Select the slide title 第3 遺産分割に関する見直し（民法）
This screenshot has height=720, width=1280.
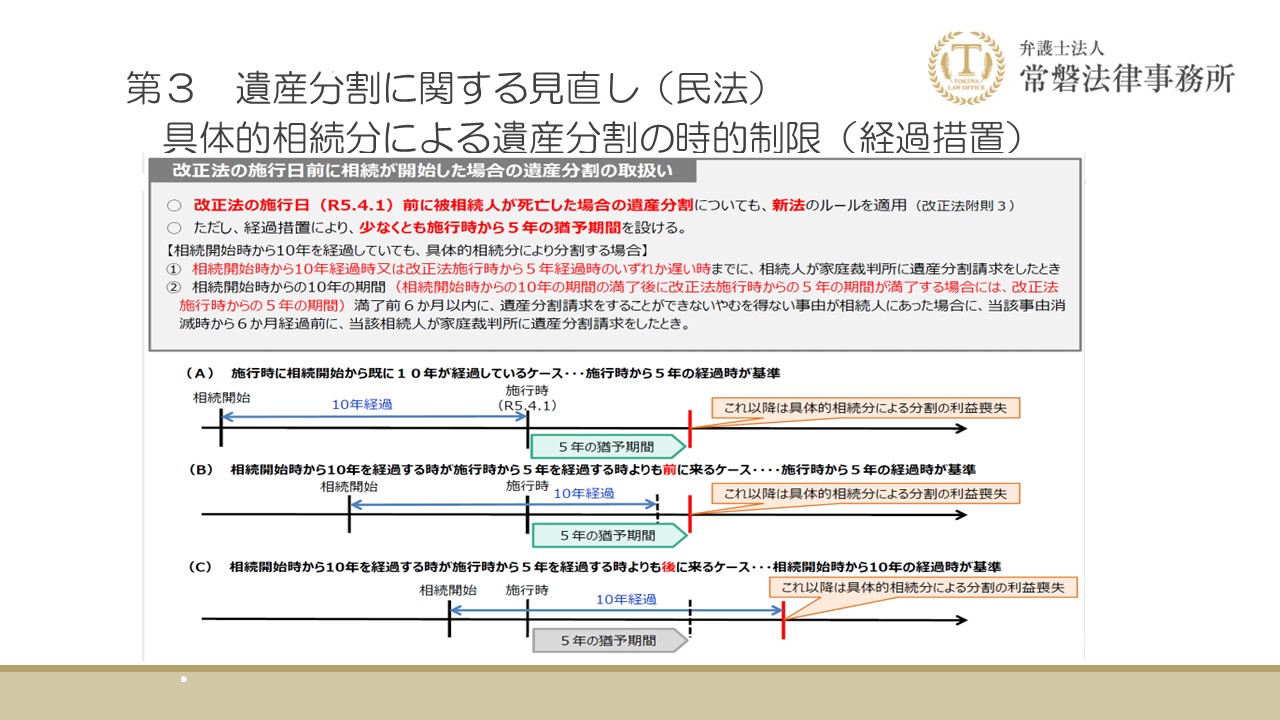pos(446,89)
